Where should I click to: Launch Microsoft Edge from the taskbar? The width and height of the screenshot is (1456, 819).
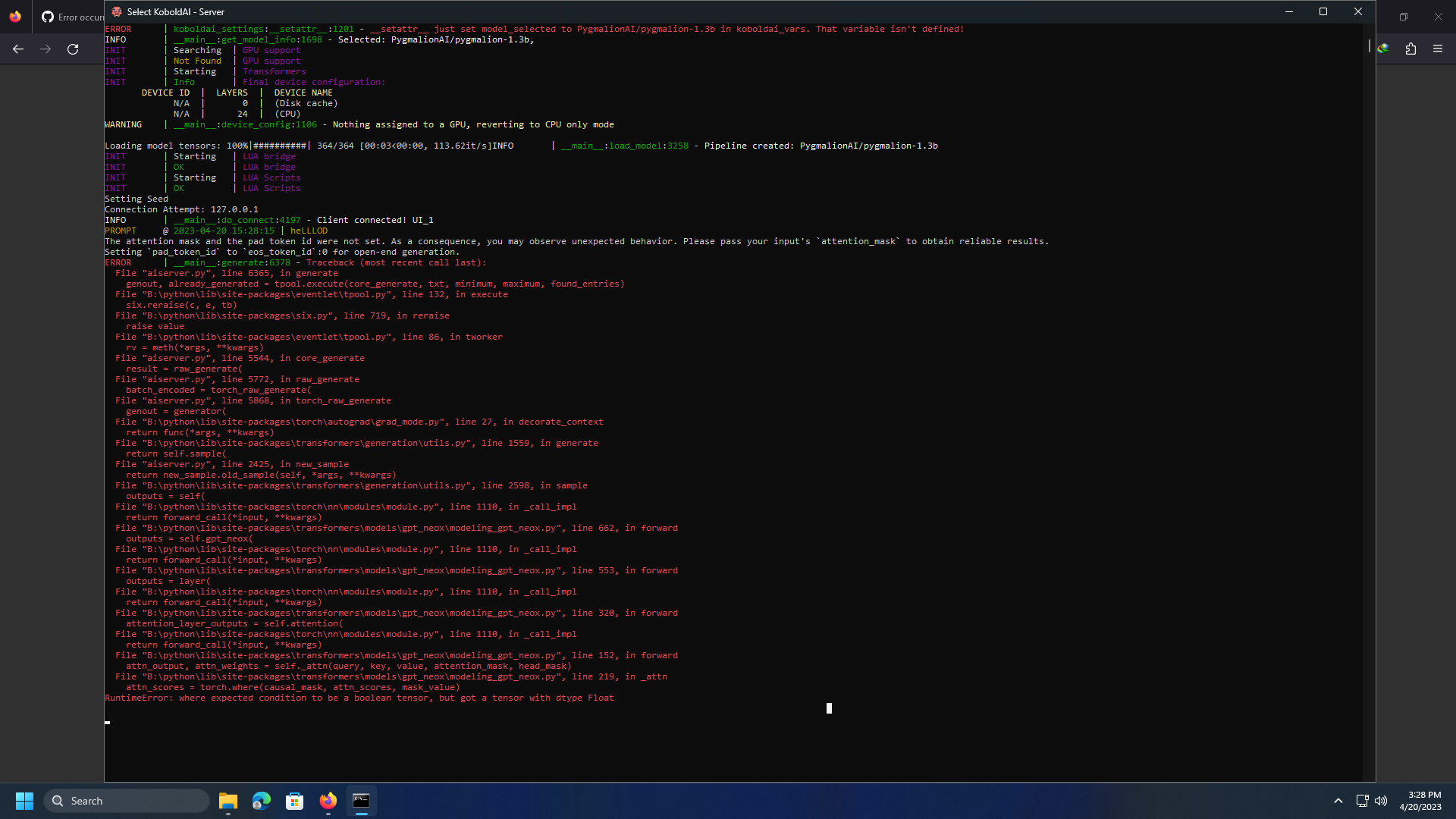coord(261,801)
